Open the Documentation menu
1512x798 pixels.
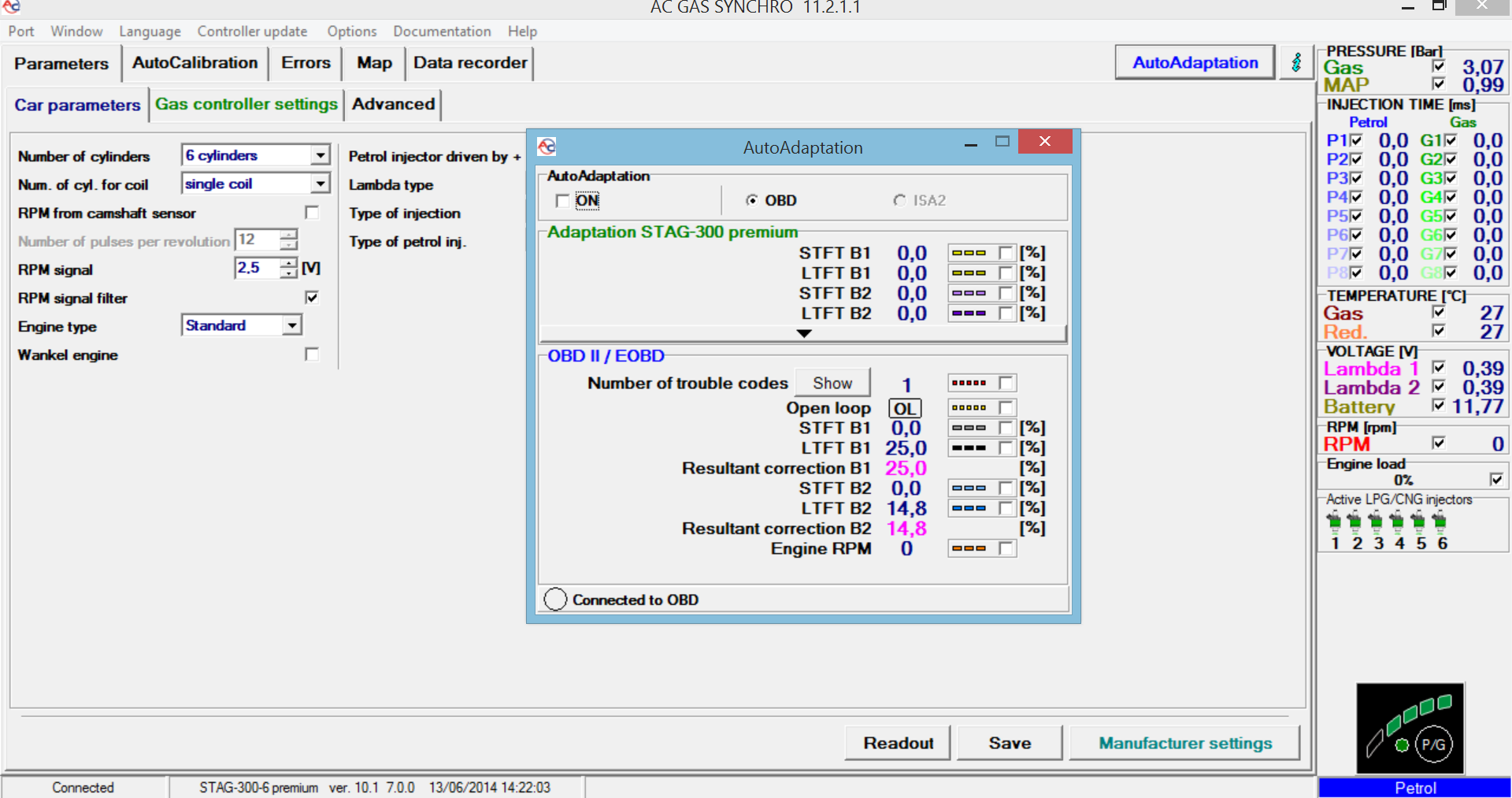pos(442,32)
